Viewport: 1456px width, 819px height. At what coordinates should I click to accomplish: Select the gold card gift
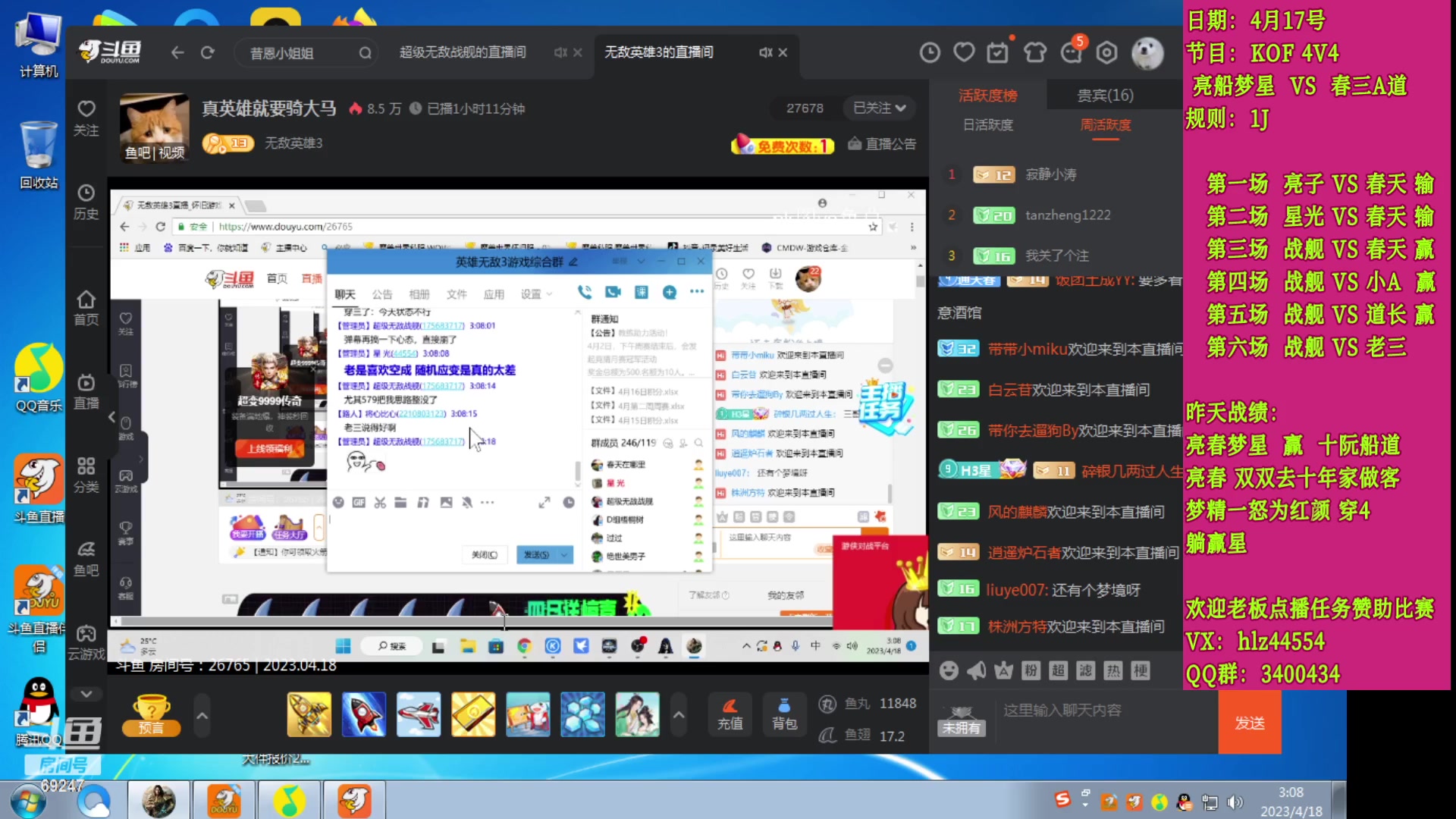(x=473, y=714)
